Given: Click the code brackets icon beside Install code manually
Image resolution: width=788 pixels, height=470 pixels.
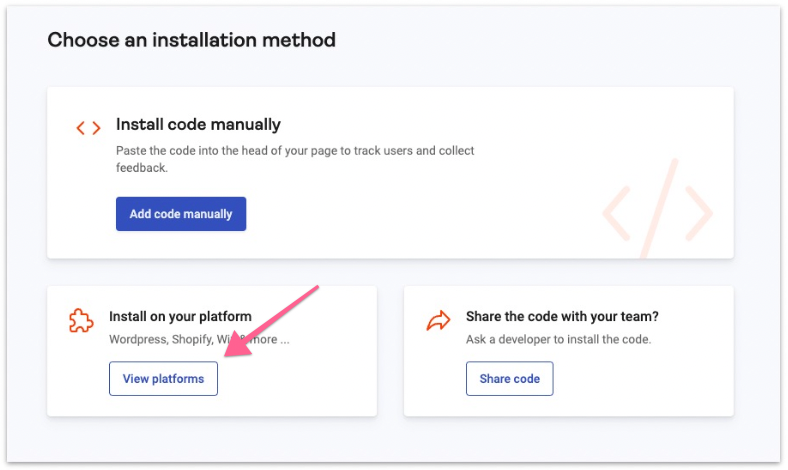Looking at the screenshot, I should [x=88, y=128].
